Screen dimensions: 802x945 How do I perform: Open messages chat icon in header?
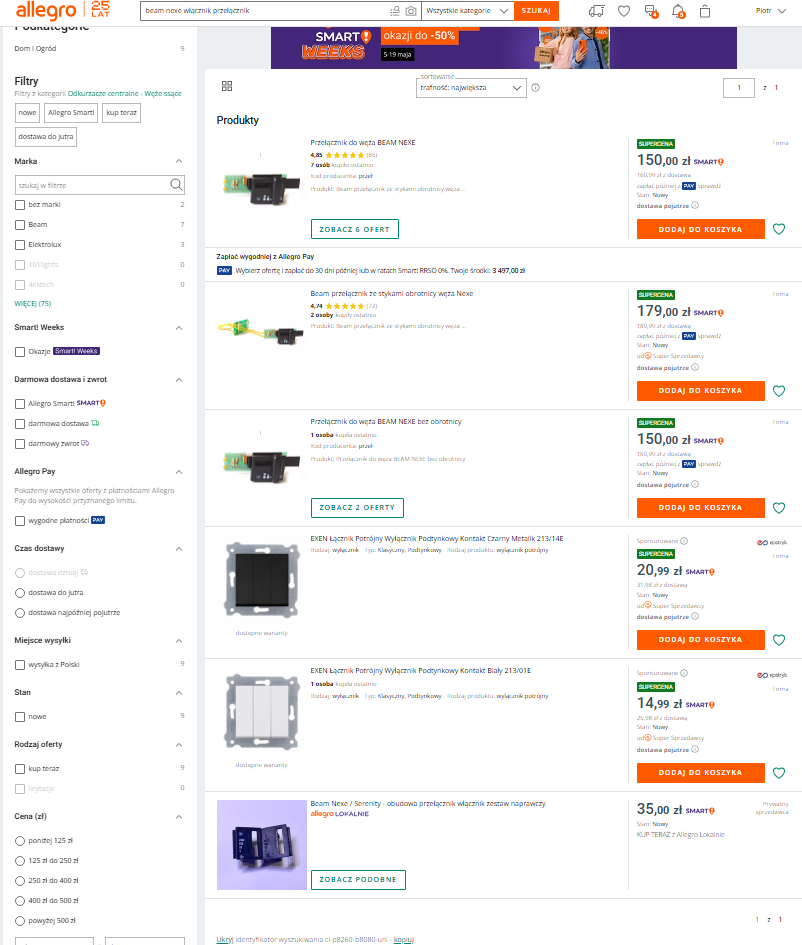(x=651, y=11)
